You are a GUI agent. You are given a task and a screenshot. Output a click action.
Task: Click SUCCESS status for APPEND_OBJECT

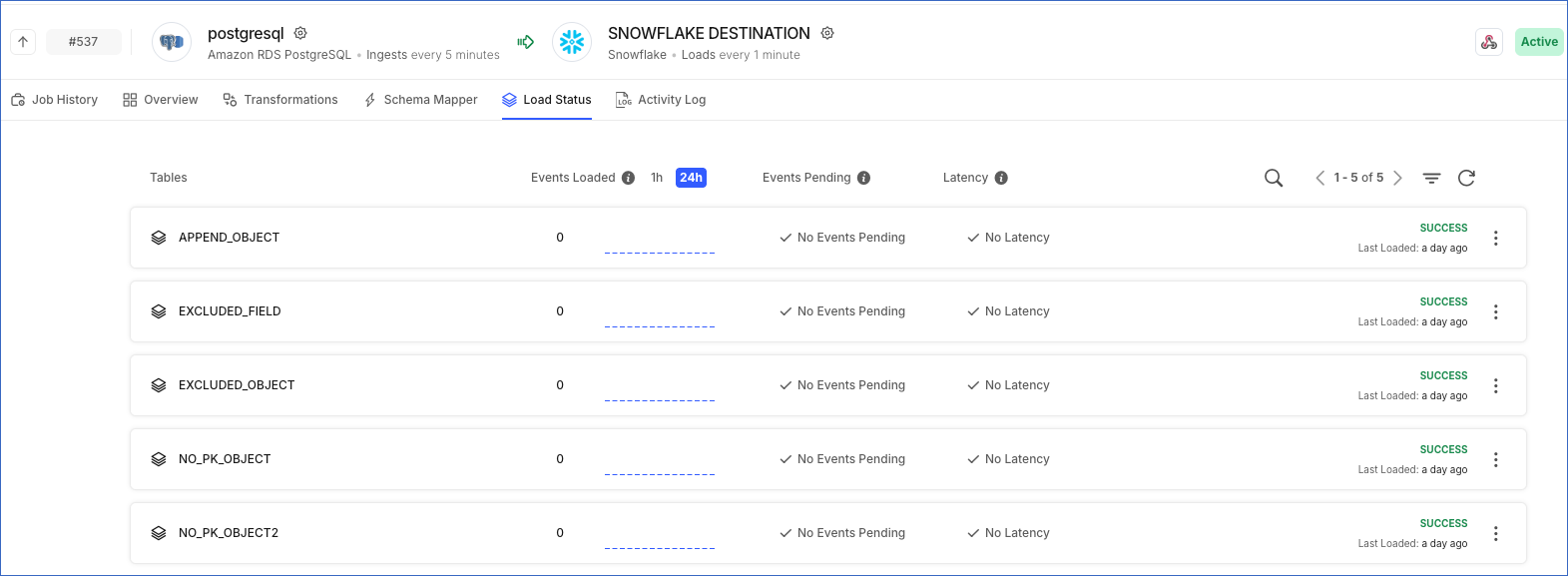1443,228
